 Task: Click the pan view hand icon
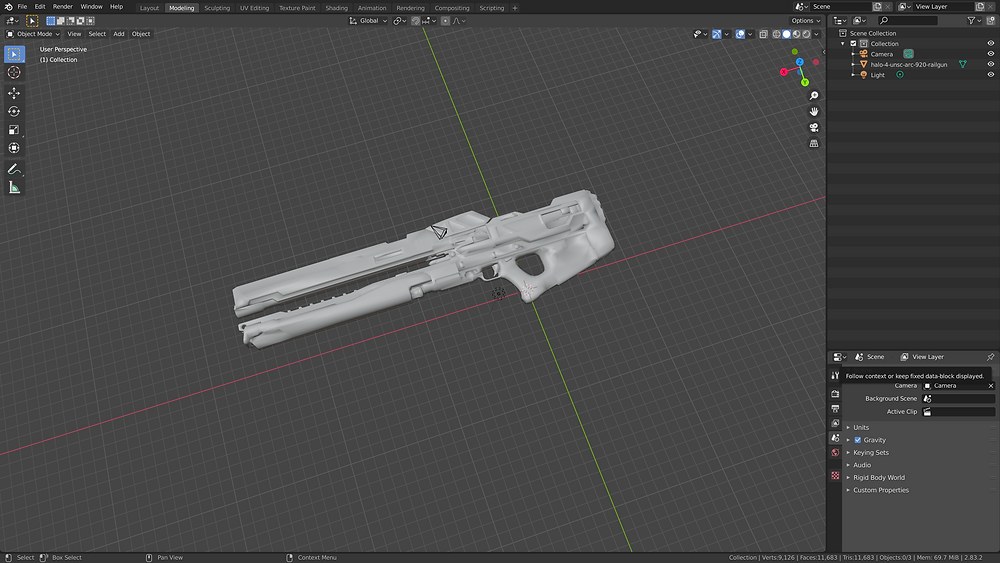click(814, 112)
